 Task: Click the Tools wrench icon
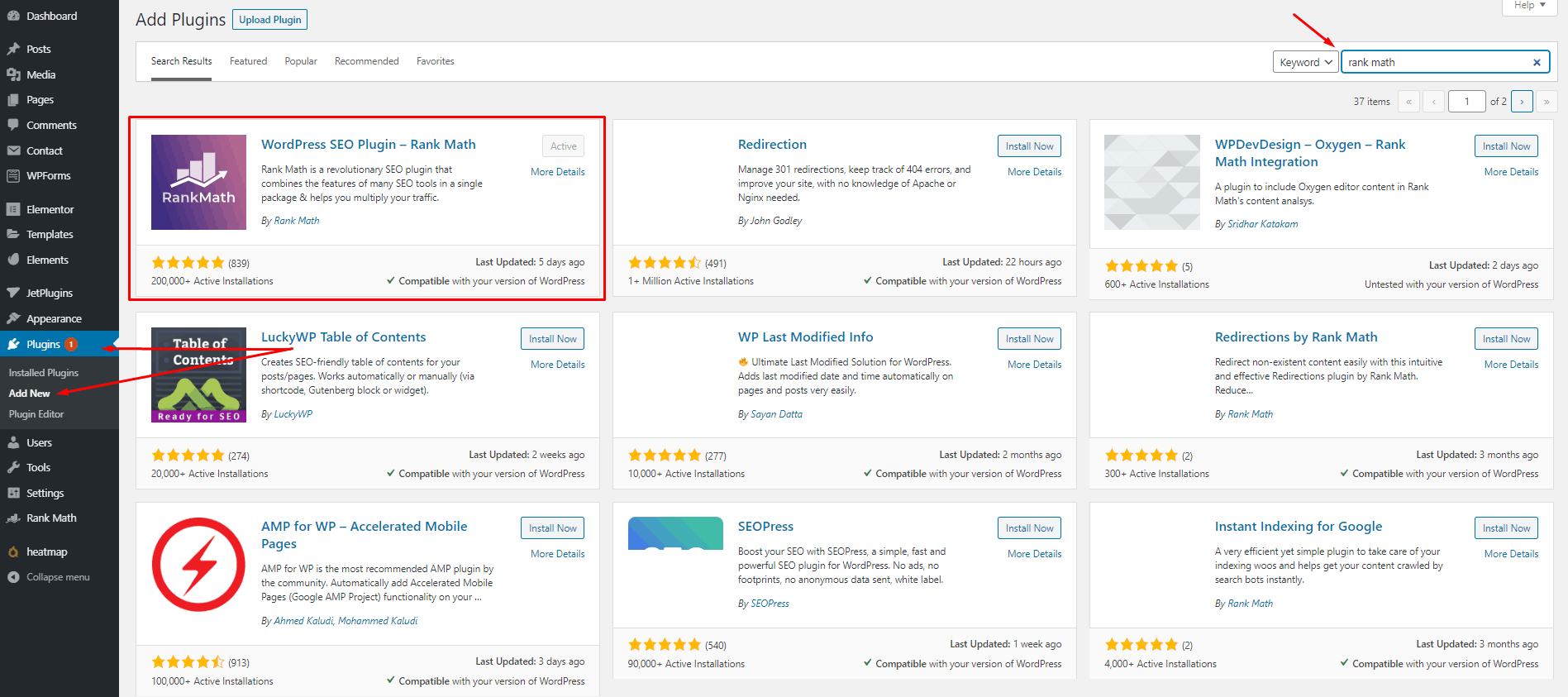(13, 467)
